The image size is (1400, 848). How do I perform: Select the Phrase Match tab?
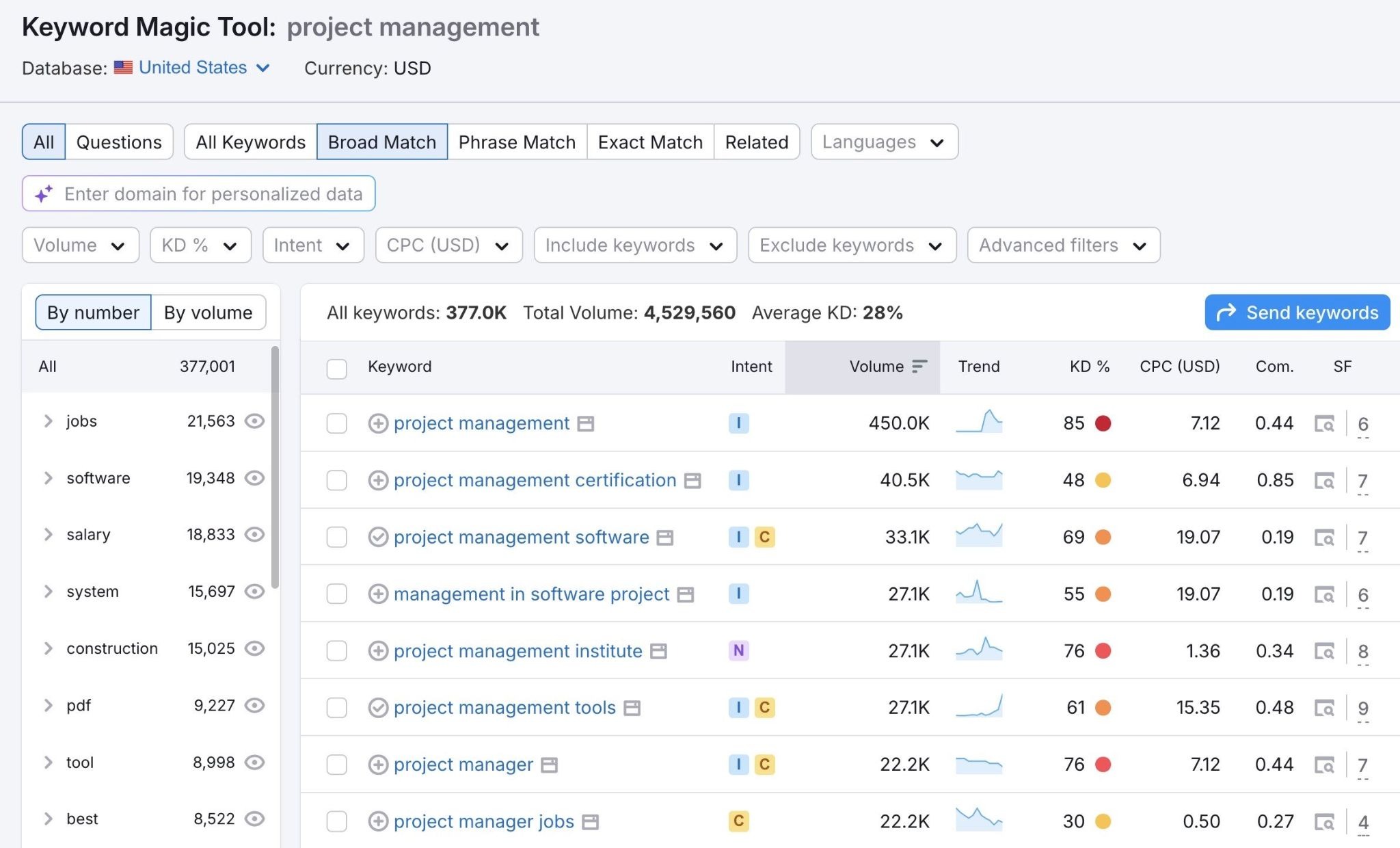[517, 142]
